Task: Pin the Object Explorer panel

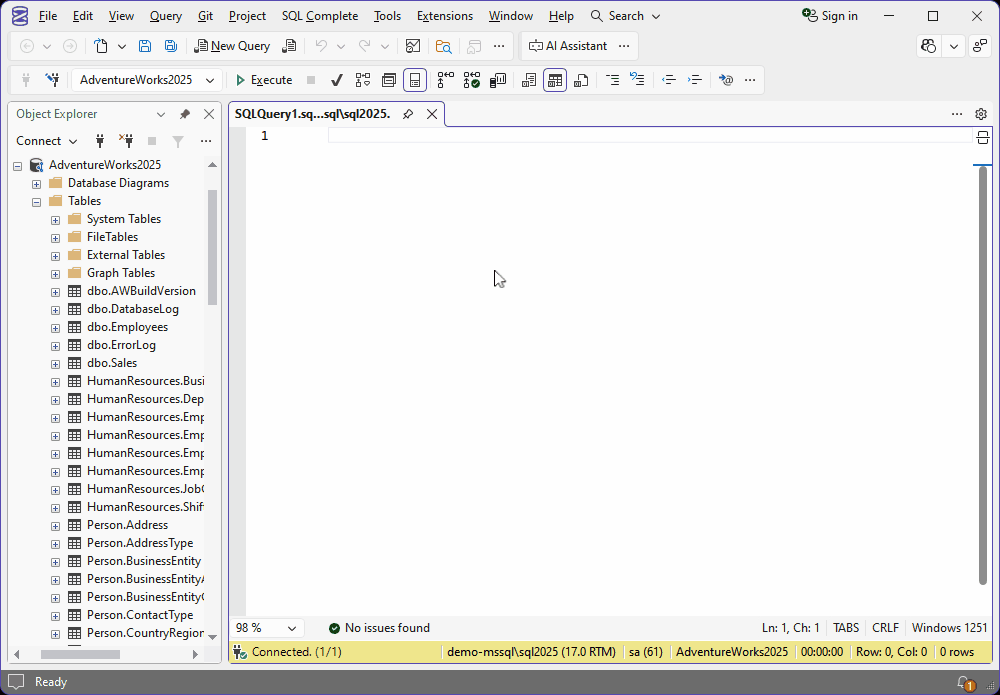Action: 185,114
